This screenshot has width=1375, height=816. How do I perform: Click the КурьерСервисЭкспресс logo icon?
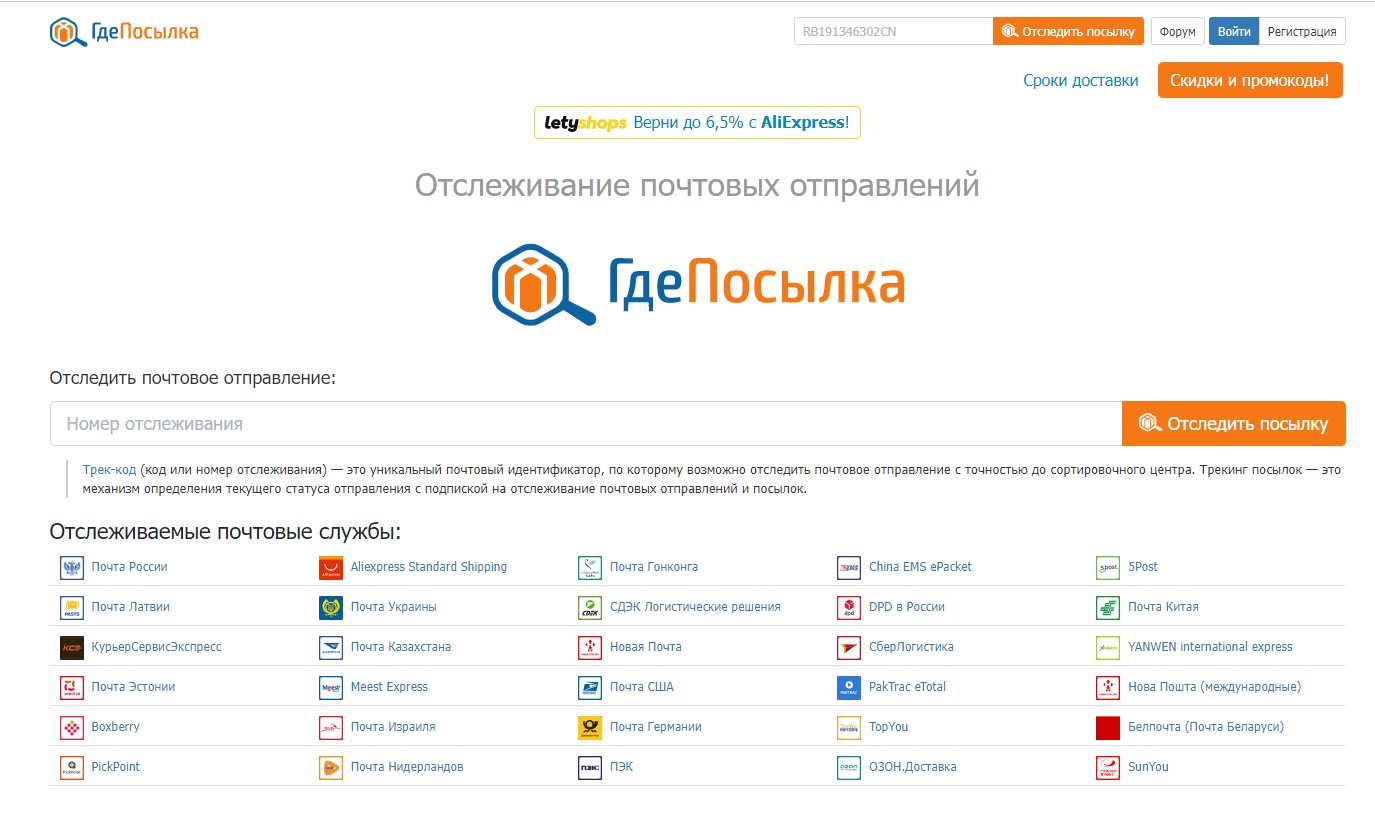tap(72, 648)
